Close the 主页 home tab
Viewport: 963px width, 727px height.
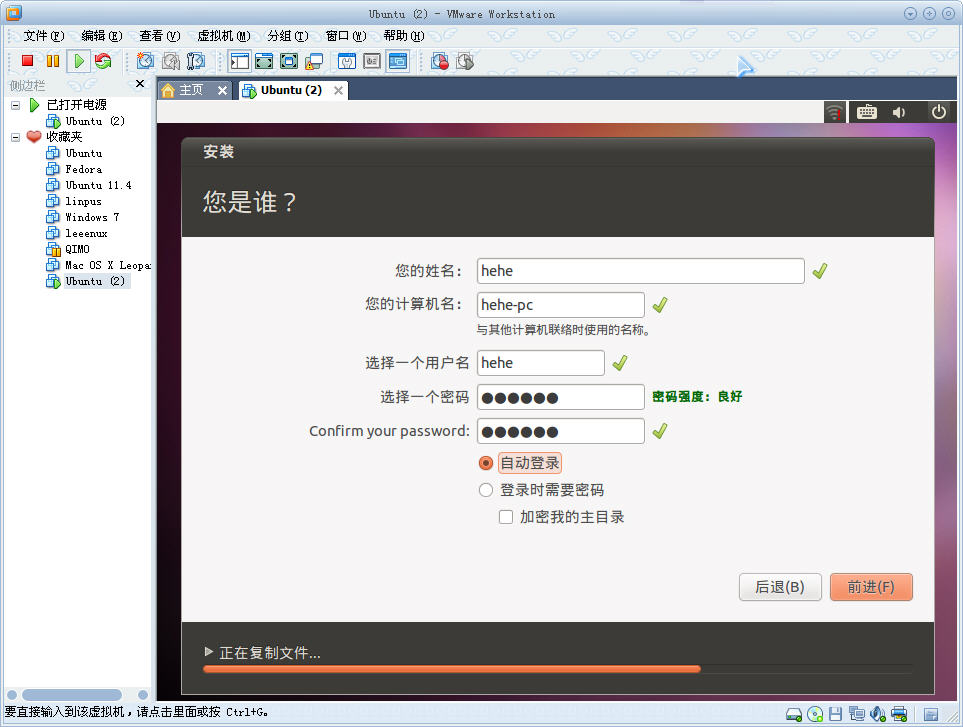click(x=222, y=90)
